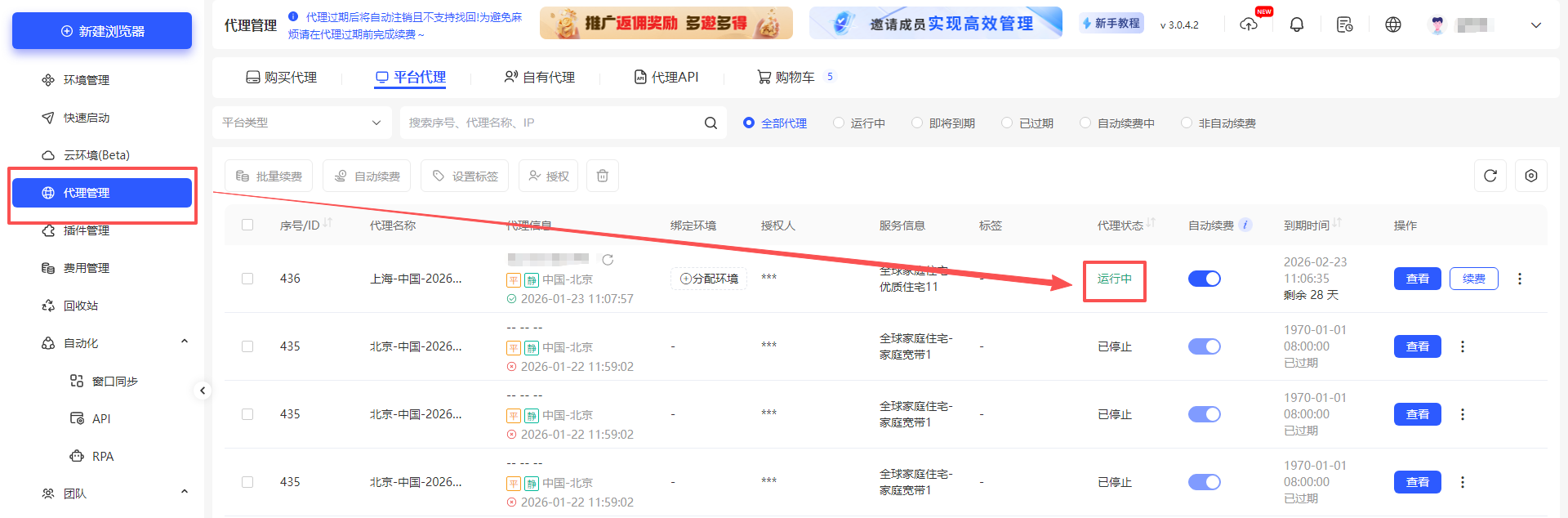Open language globe icon
Screen dimensions: 1568x518
pyautogui.click(x=1393, y=25)
